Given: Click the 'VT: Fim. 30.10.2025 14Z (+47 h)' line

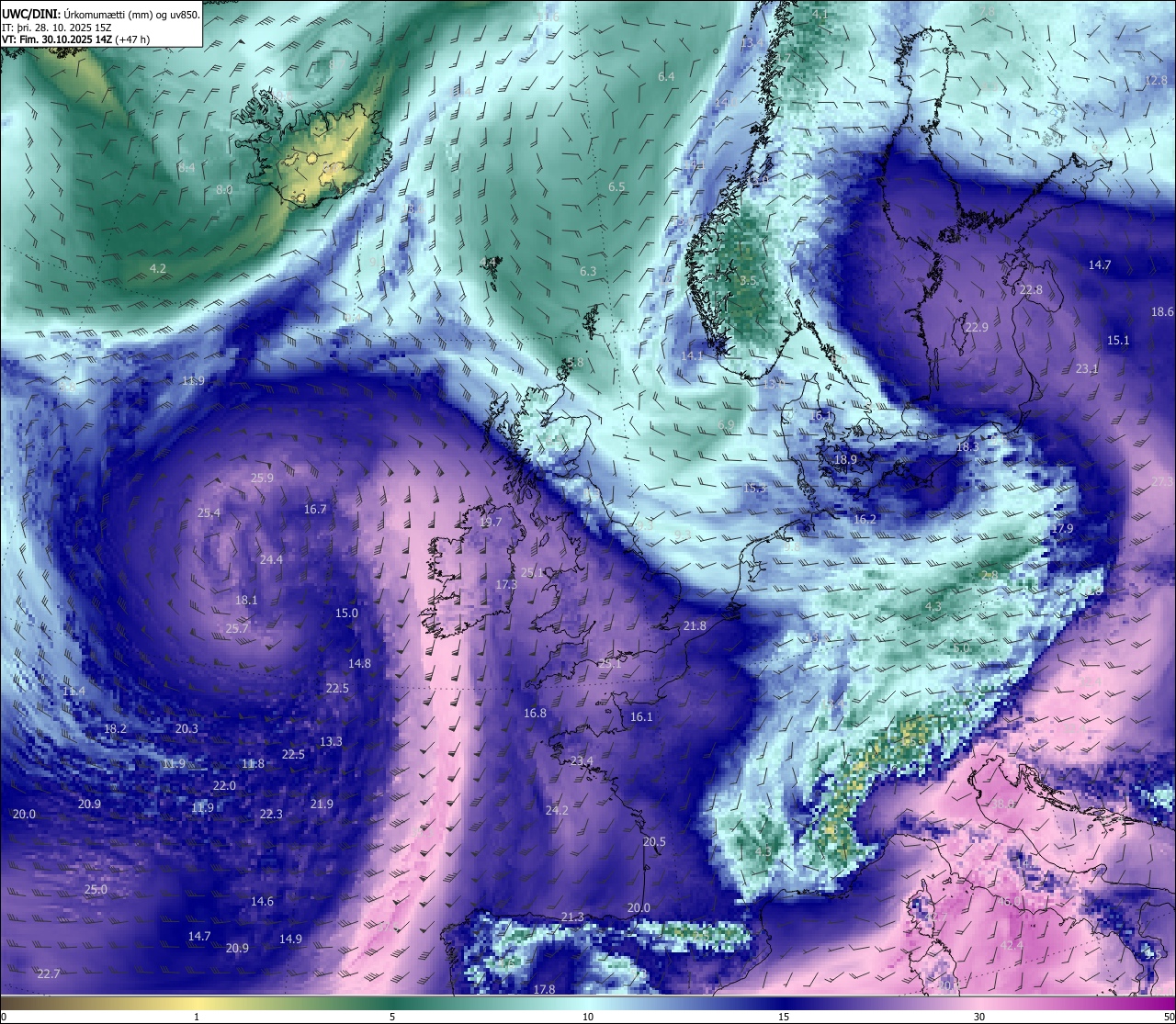Looking at the screenshot, I should pyautogui.click(x=75, y=39).
